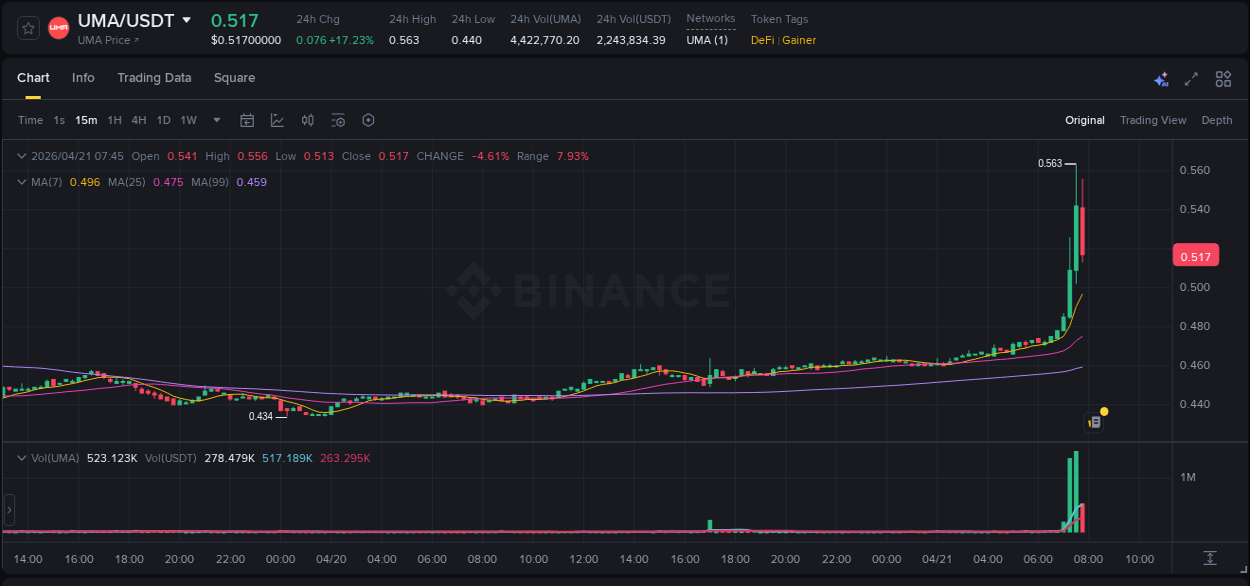
Task: Collapse the MA indicators row chevron
Action: tap(20, 182)
